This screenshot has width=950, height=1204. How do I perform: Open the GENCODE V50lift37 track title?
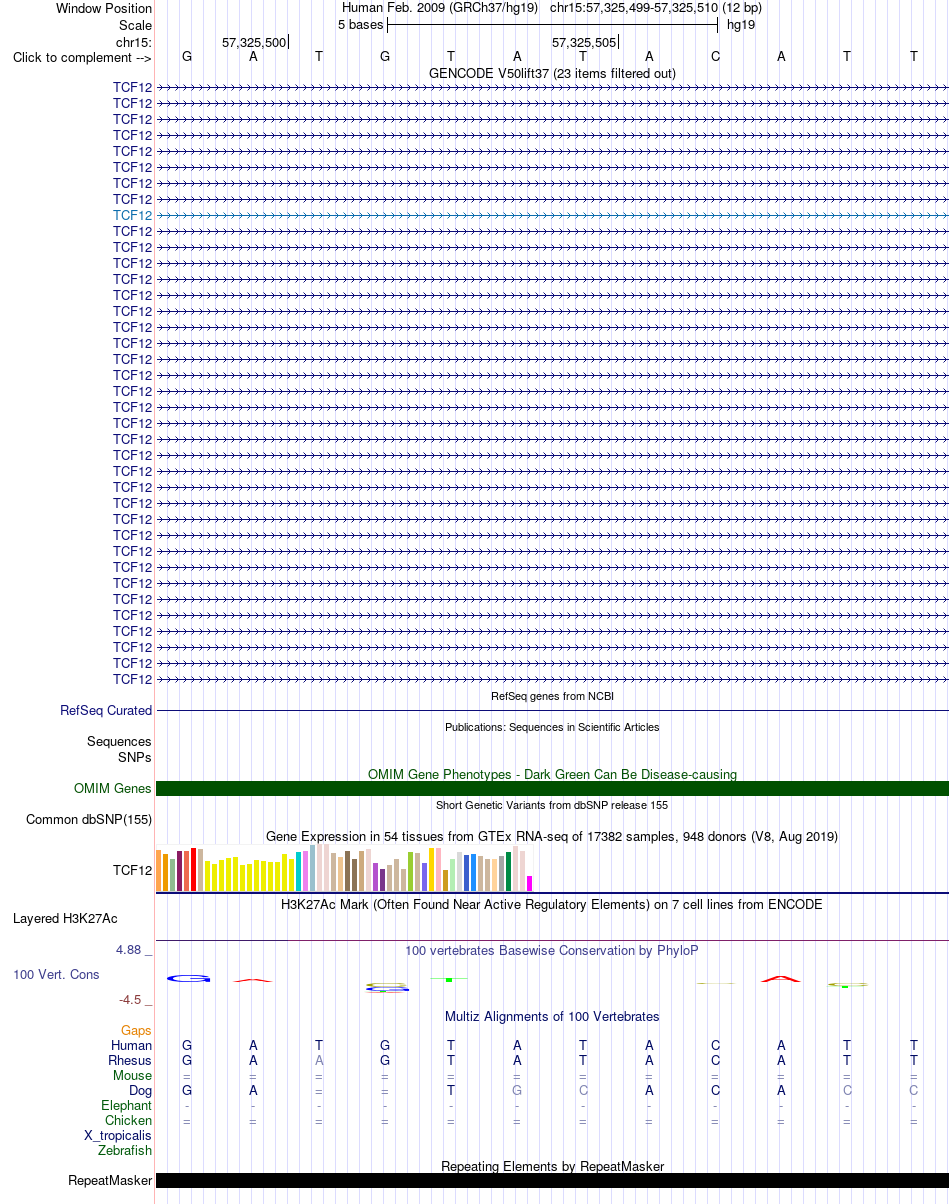coord(552,73)
